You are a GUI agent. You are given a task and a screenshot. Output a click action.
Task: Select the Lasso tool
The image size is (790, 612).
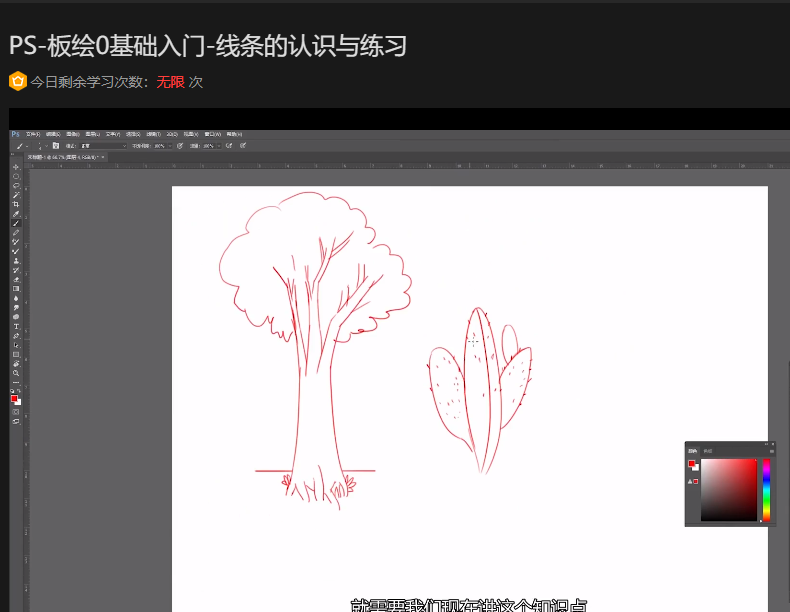coord(16,185)
